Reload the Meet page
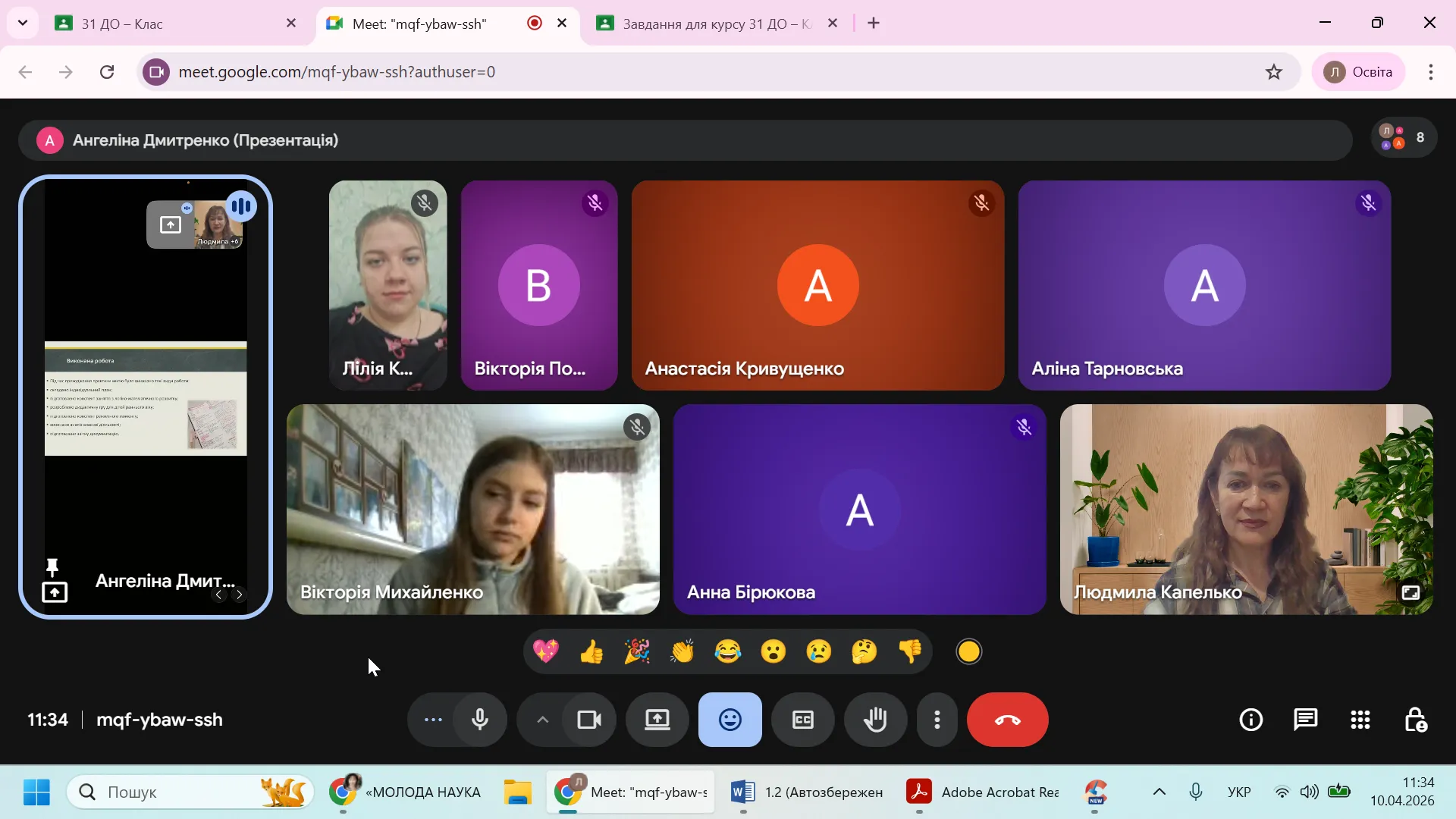Screen dimensions: 1456x819 [x=107, y=72]
